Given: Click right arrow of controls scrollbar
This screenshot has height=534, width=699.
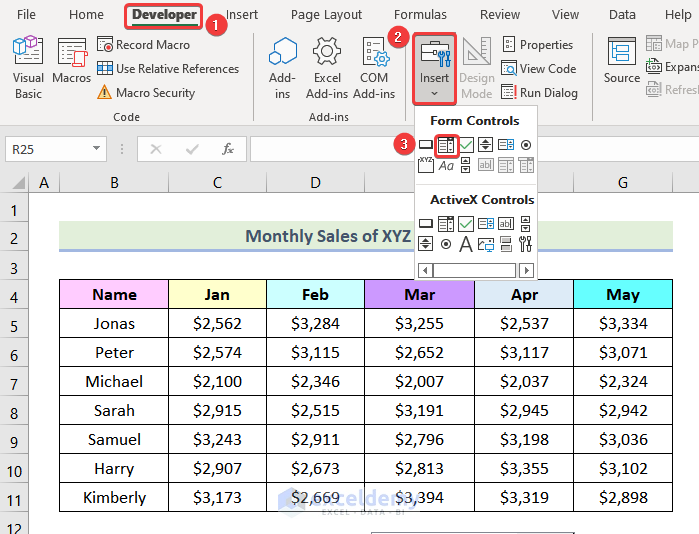Looking at the screenshot, I should tap(525, 270).
